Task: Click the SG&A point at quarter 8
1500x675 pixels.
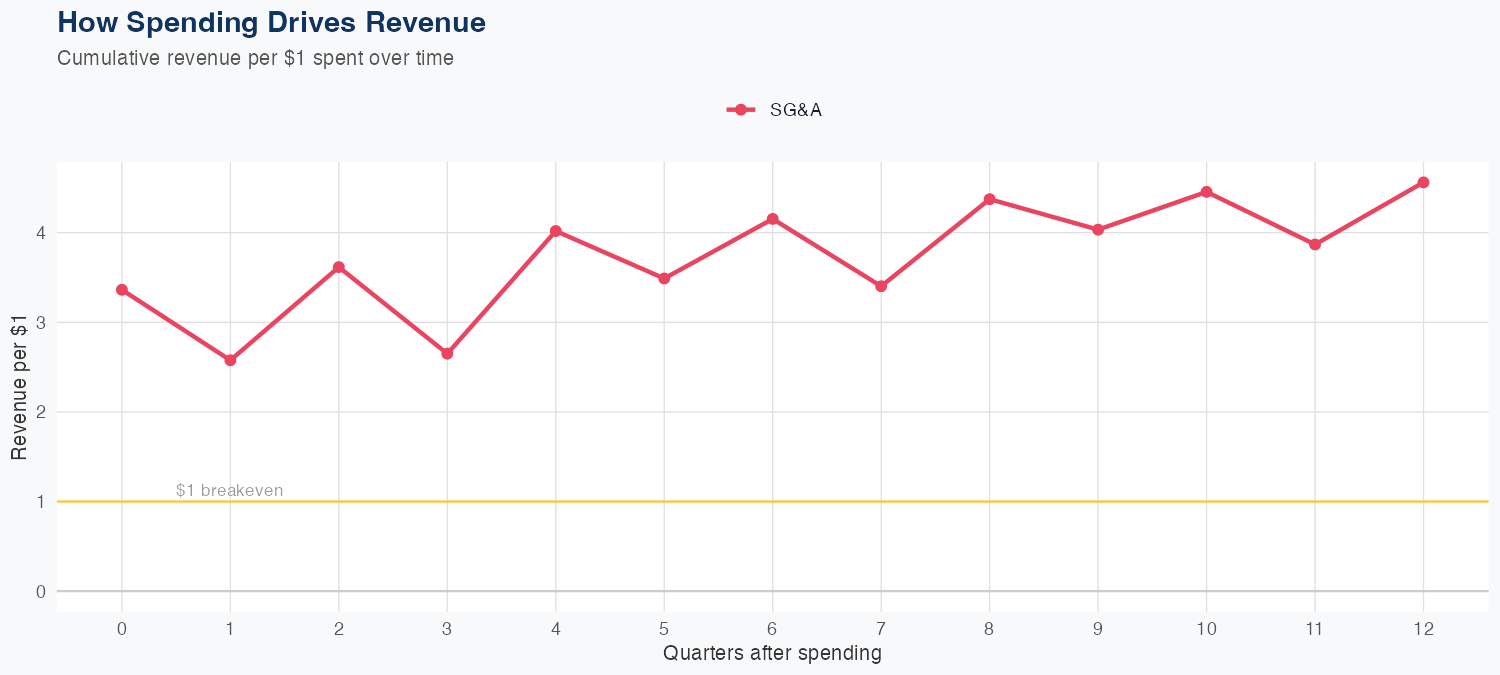Action: (x=990, y=199)
